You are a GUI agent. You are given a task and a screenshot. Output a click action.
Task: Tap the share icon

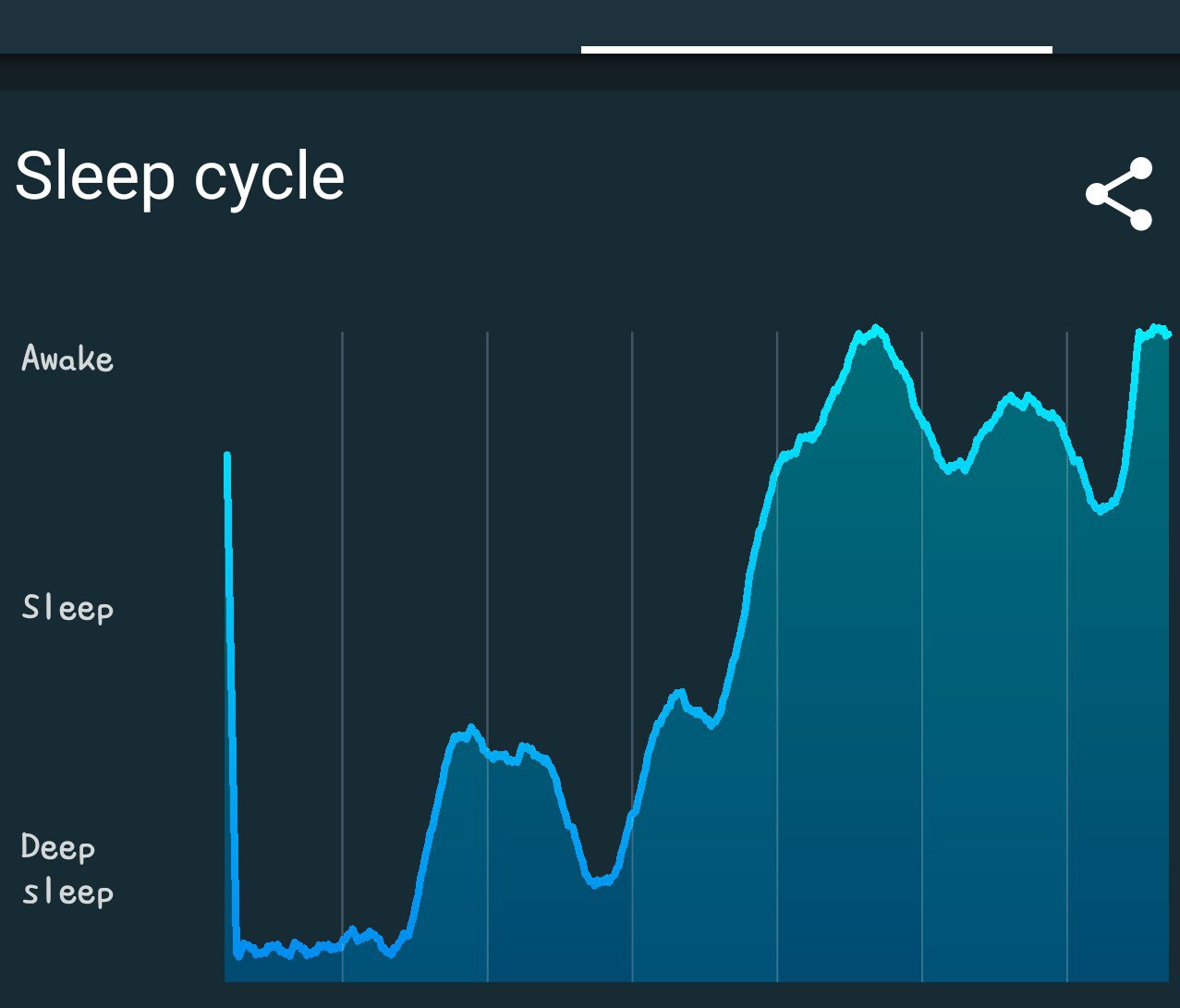1119,194
